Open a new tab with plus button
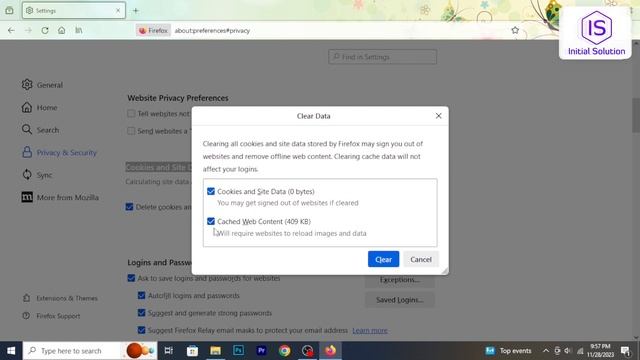This screenshot has height=360, width=640. click(136, 11)
